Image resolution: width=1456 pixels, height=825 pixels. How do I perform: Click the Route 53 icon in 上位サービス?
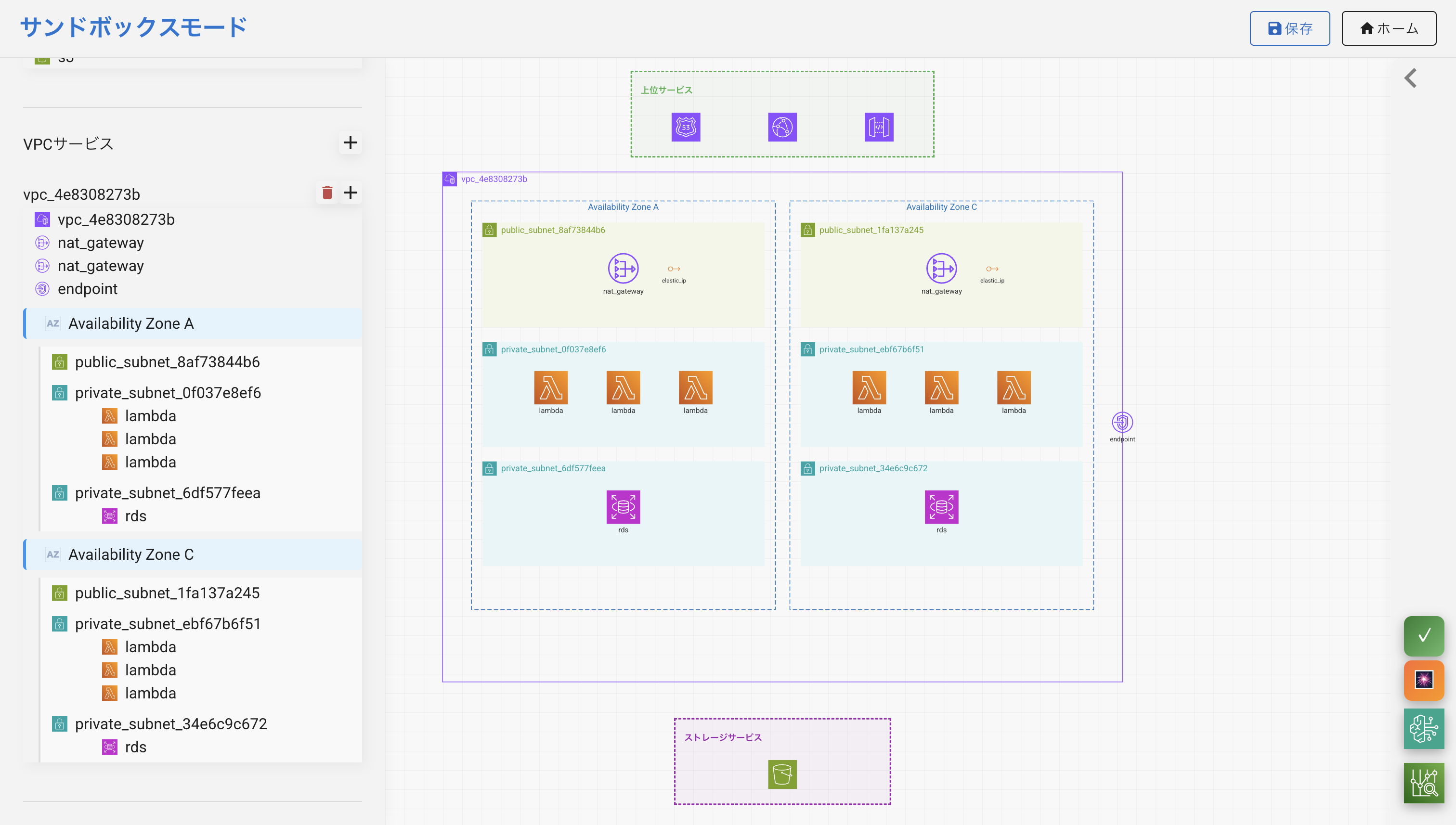(x=686, y=127)
